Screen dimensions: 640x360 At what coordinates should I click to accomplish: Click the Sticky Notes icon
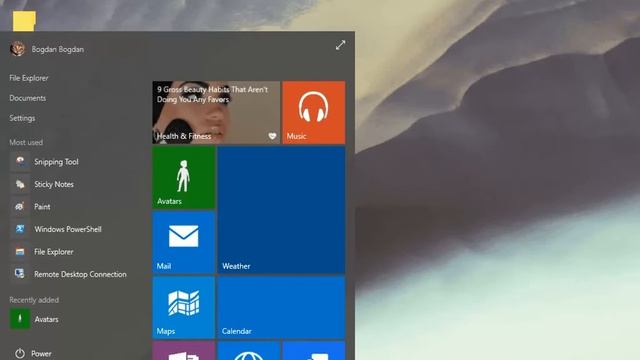coord(20,184)
